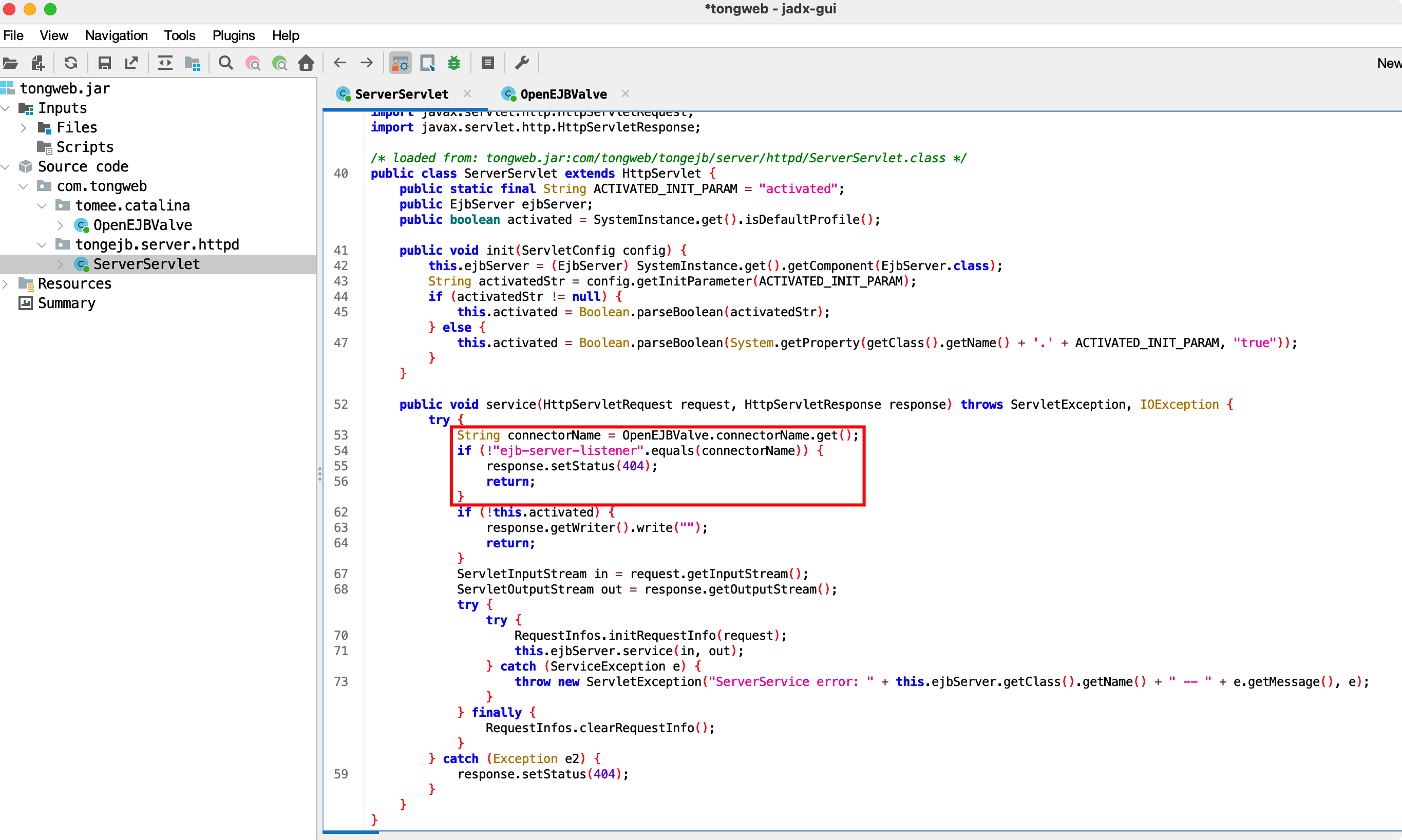Toggle sync with editor button

tap(165, 63)
